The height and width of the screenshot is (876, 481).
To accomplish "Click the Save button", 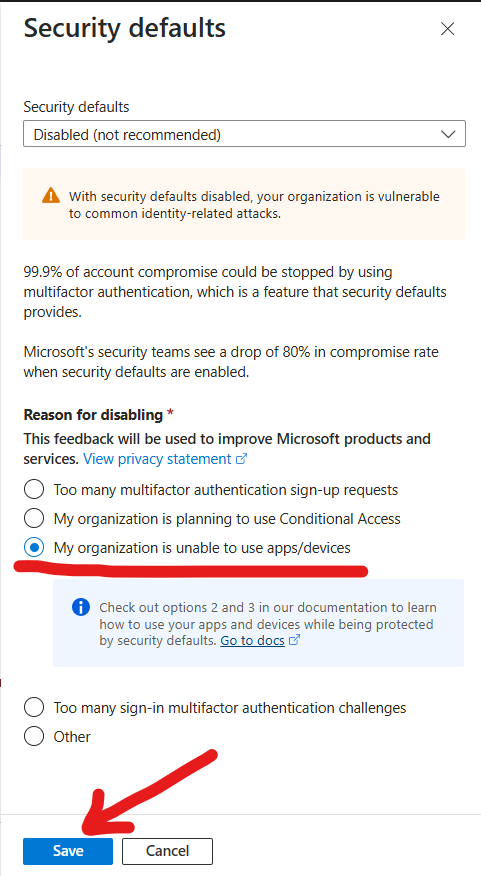I will [68, 851].
